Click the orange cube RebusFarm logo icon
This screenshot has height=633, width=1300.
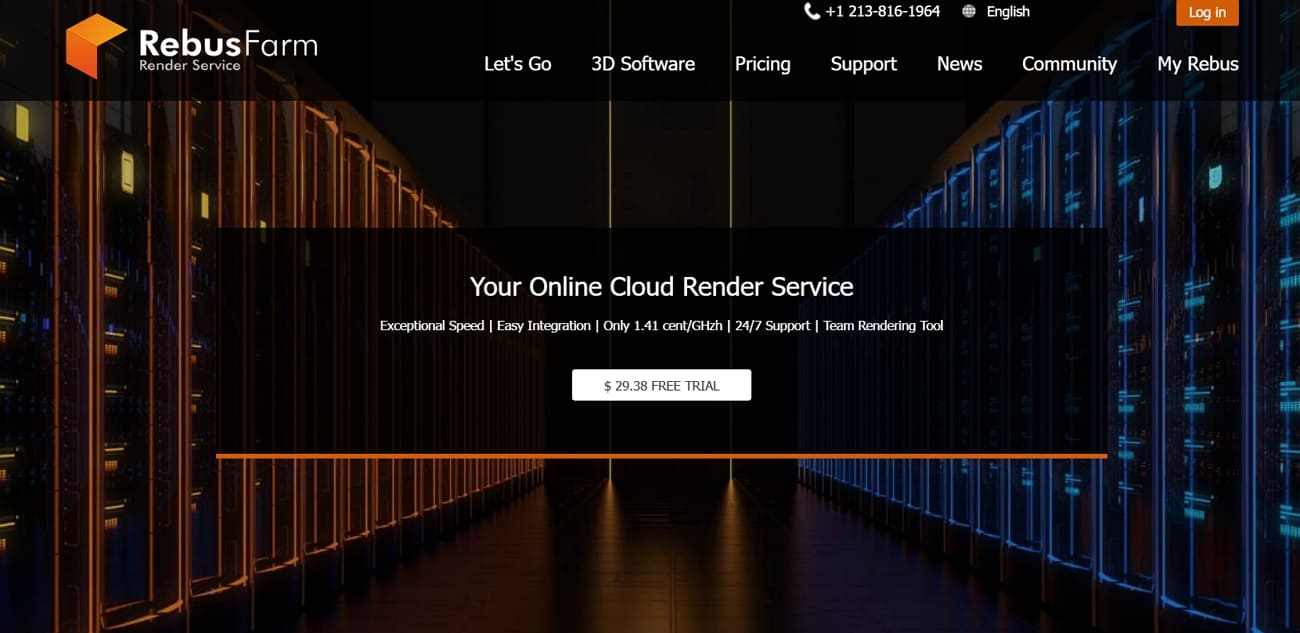tap(95, 46)
